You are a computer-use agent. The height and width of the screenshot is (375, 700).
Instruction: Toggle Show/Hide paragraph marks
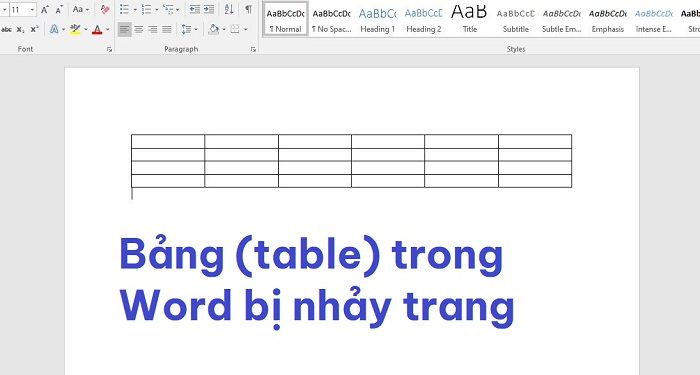click(249, 9)
